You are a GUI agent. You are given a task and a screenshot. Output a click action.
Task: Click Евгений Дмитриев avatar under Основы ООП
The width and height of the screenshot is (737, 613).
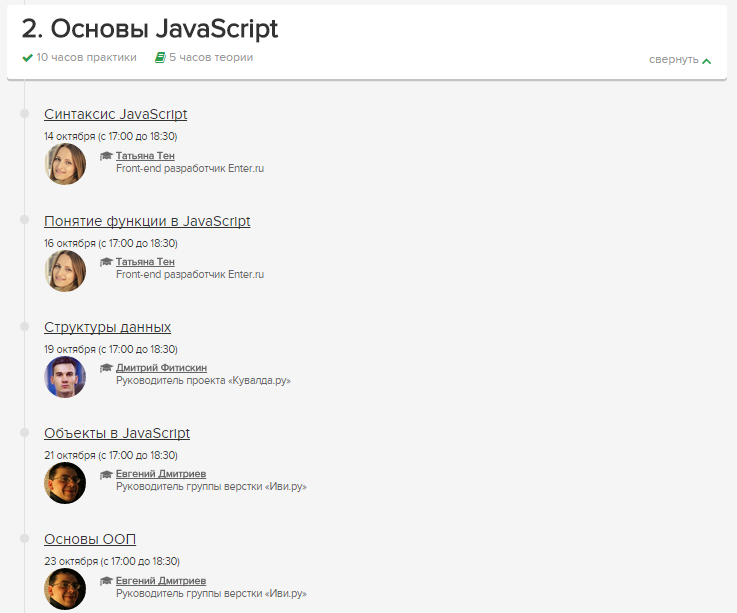point(65,589)
